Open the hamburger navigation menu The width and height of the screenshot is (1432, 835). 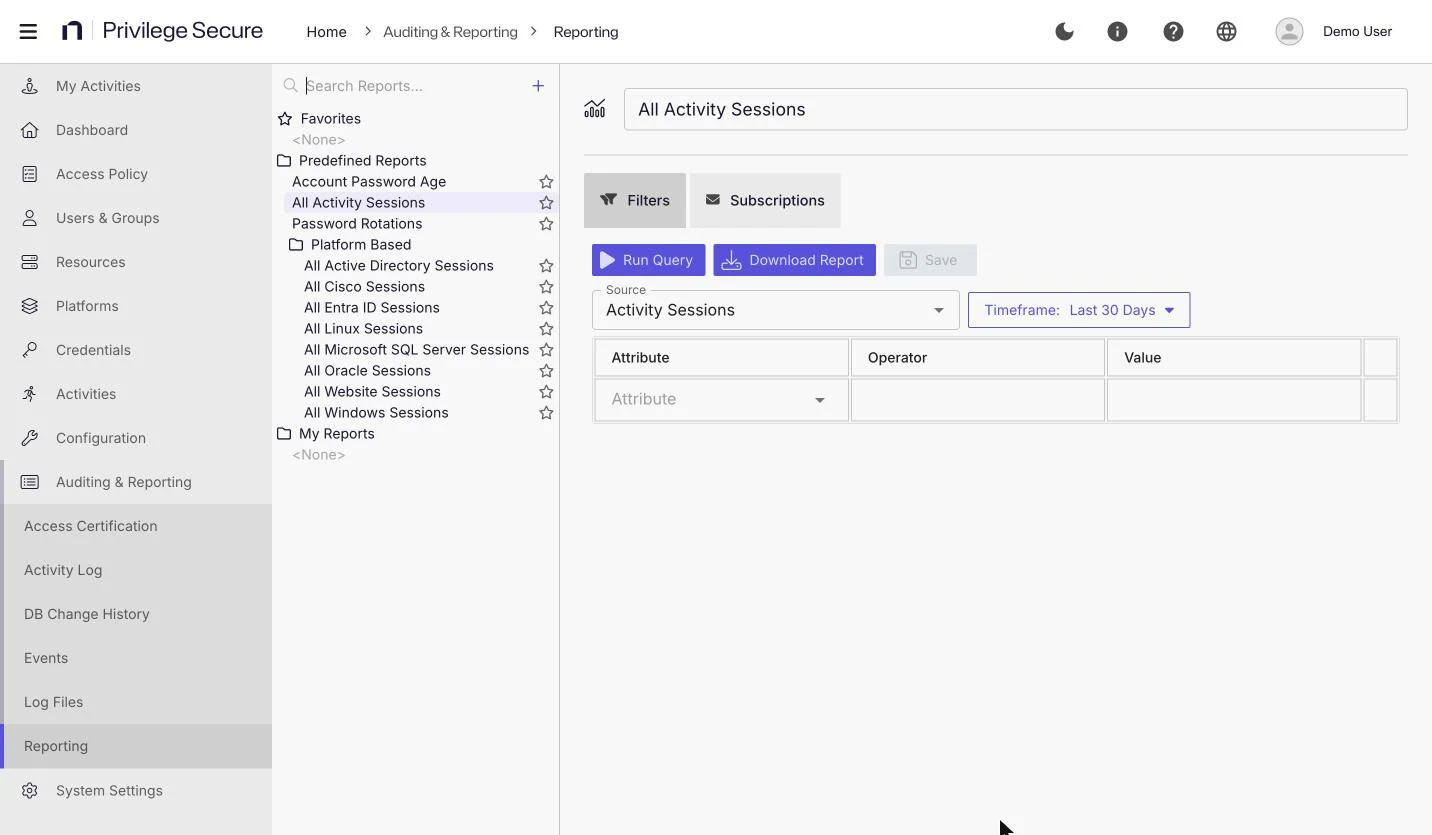point(28,31)
